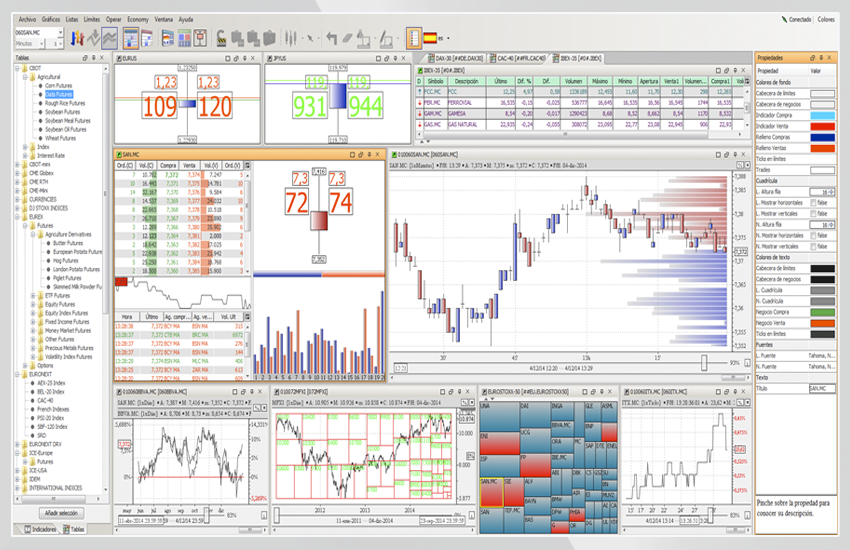
Task: Click the 010 news-style image toolbar icon
Action: 168,38
